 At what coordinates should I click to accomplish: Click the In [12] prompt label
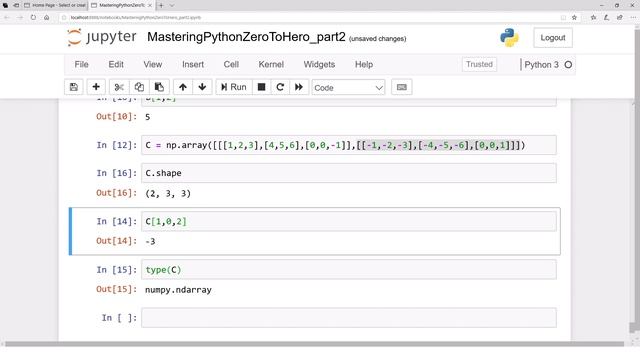click(117, 145)
